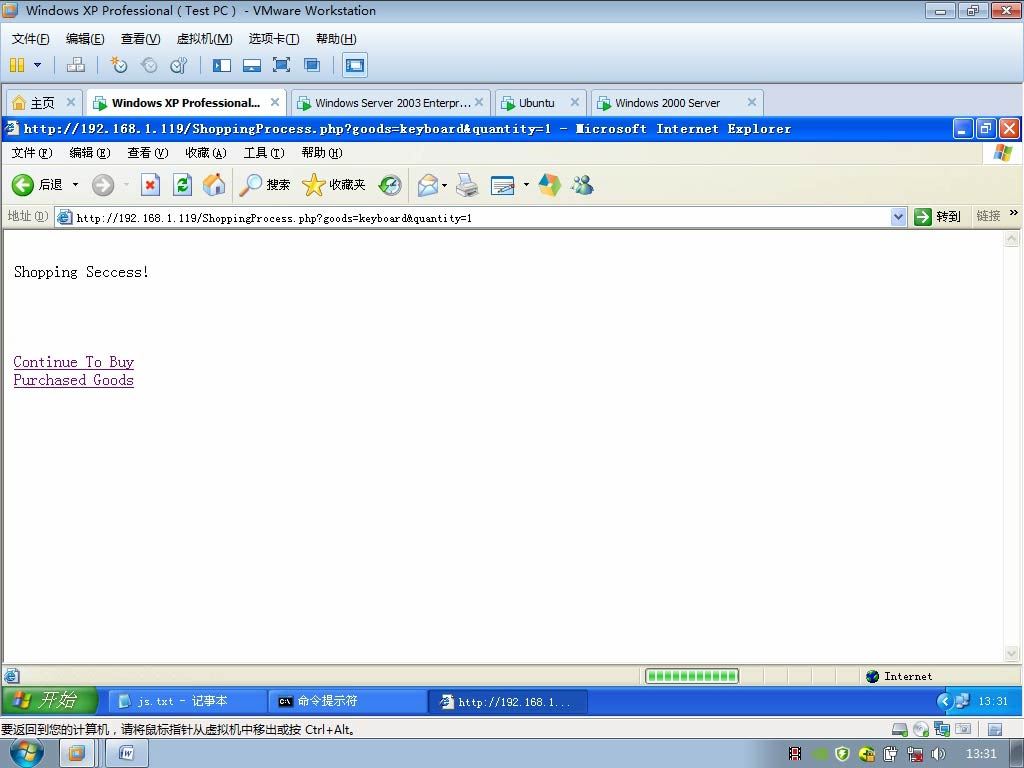
Task: Close the Ubuntu tab
Action: coord(575,102)
